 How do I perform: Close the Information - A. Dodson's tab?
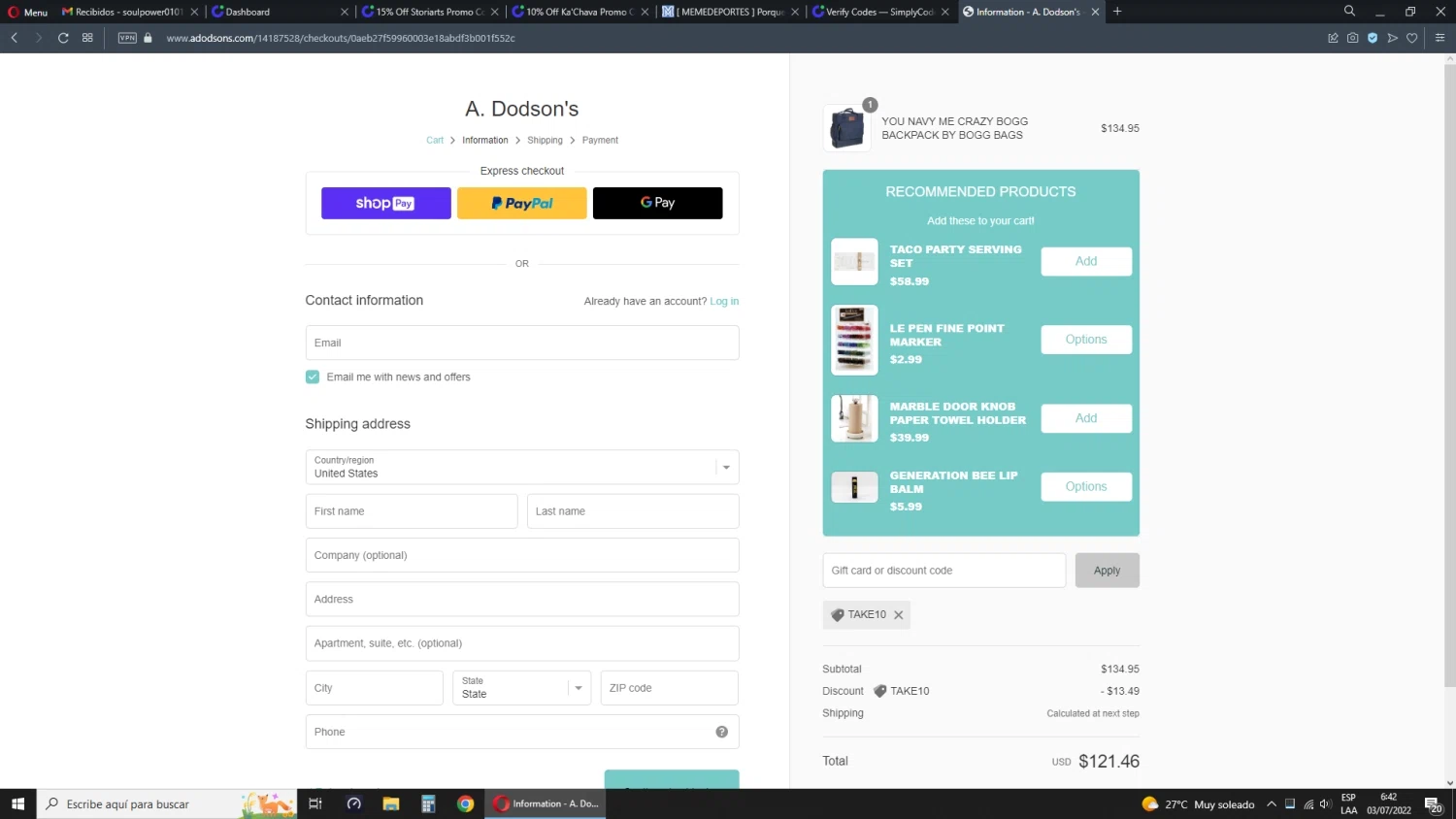tap(1096, 12)
